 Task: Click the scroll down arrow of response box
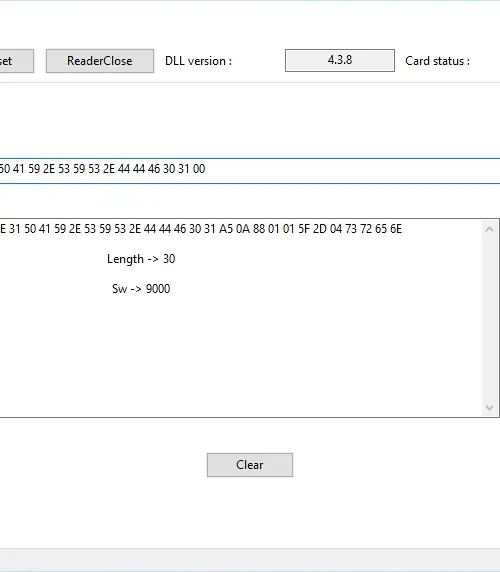(489, 407)
